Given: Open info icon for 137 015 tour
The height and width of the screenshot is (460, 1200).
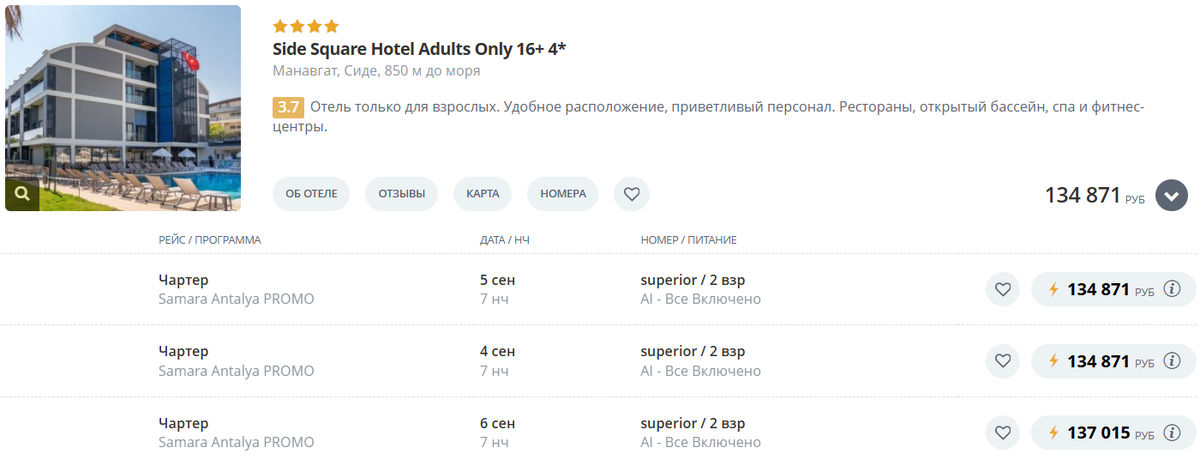Looking at the screenshot, I should (x=1173, y=433).
